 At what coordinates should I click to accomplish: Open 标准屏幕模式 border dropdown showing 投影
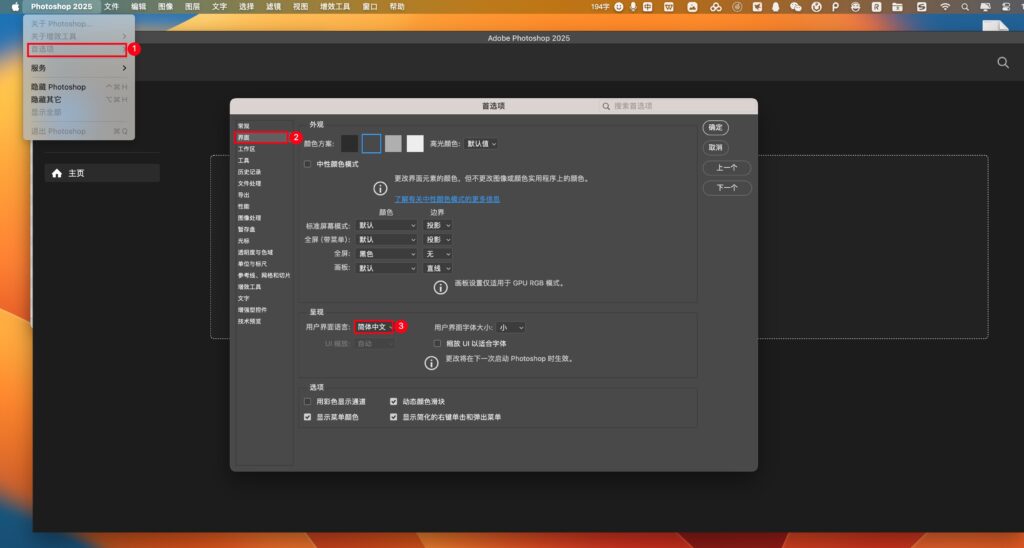coord(438,225)
